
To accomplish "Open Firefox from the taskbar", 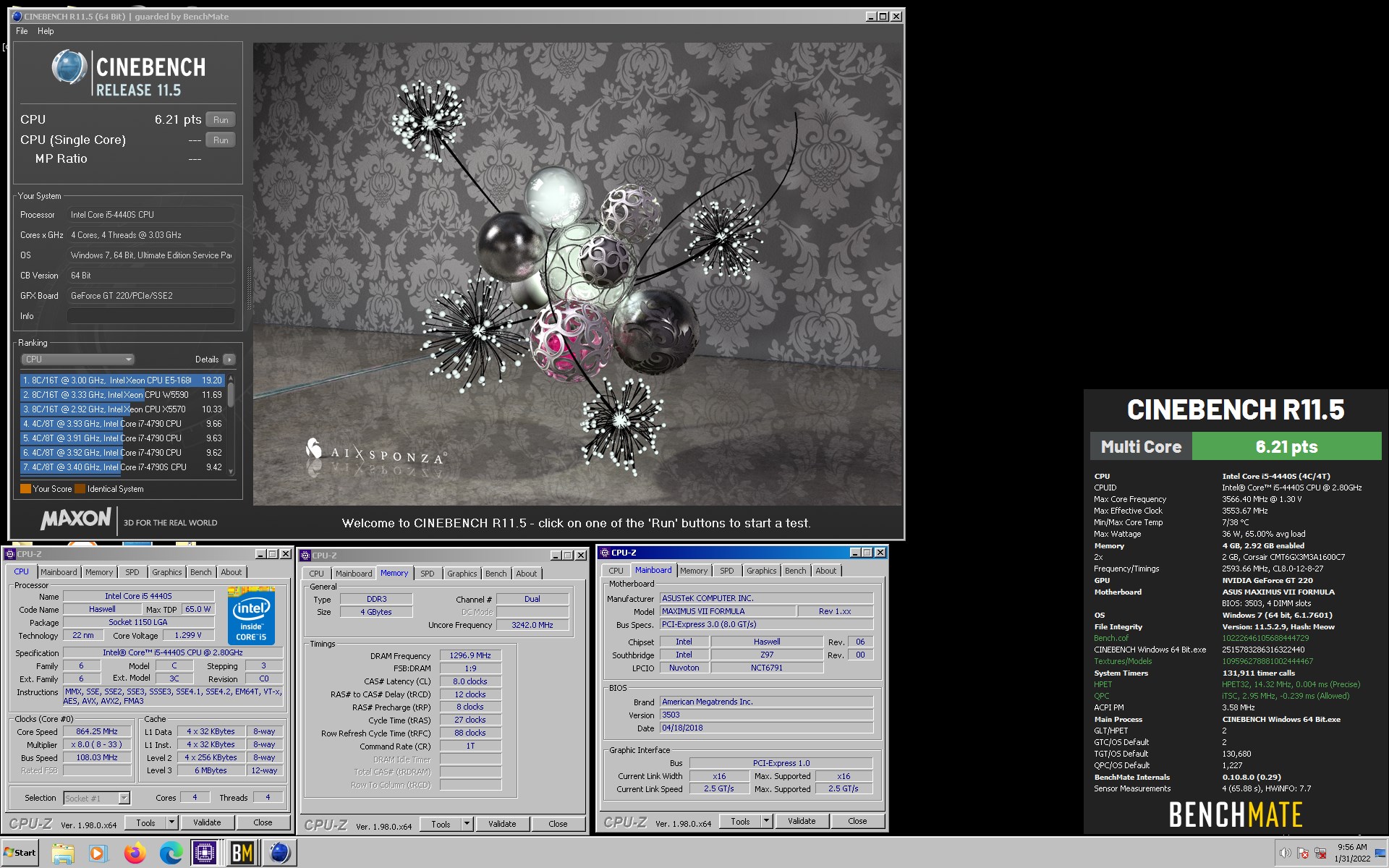I will [134, 854].
